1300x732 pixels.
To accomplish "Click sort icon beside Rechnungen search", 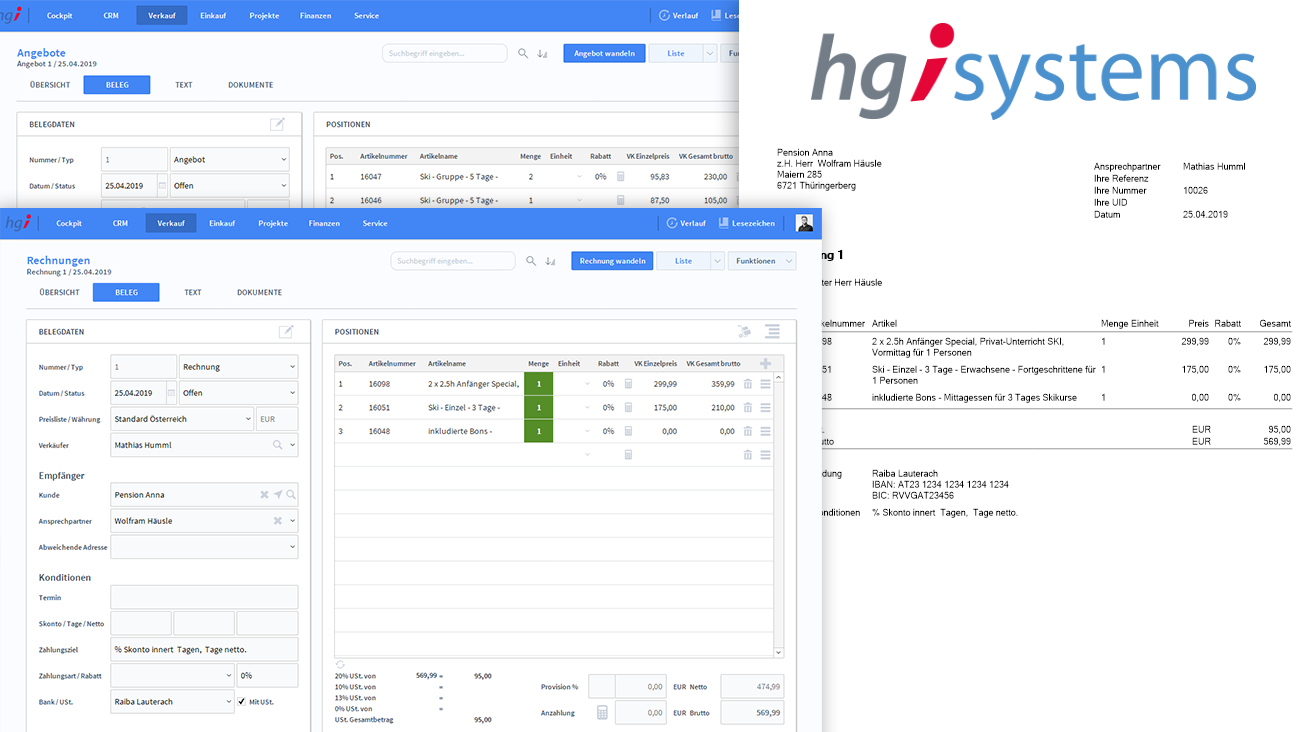I will 552,261.
